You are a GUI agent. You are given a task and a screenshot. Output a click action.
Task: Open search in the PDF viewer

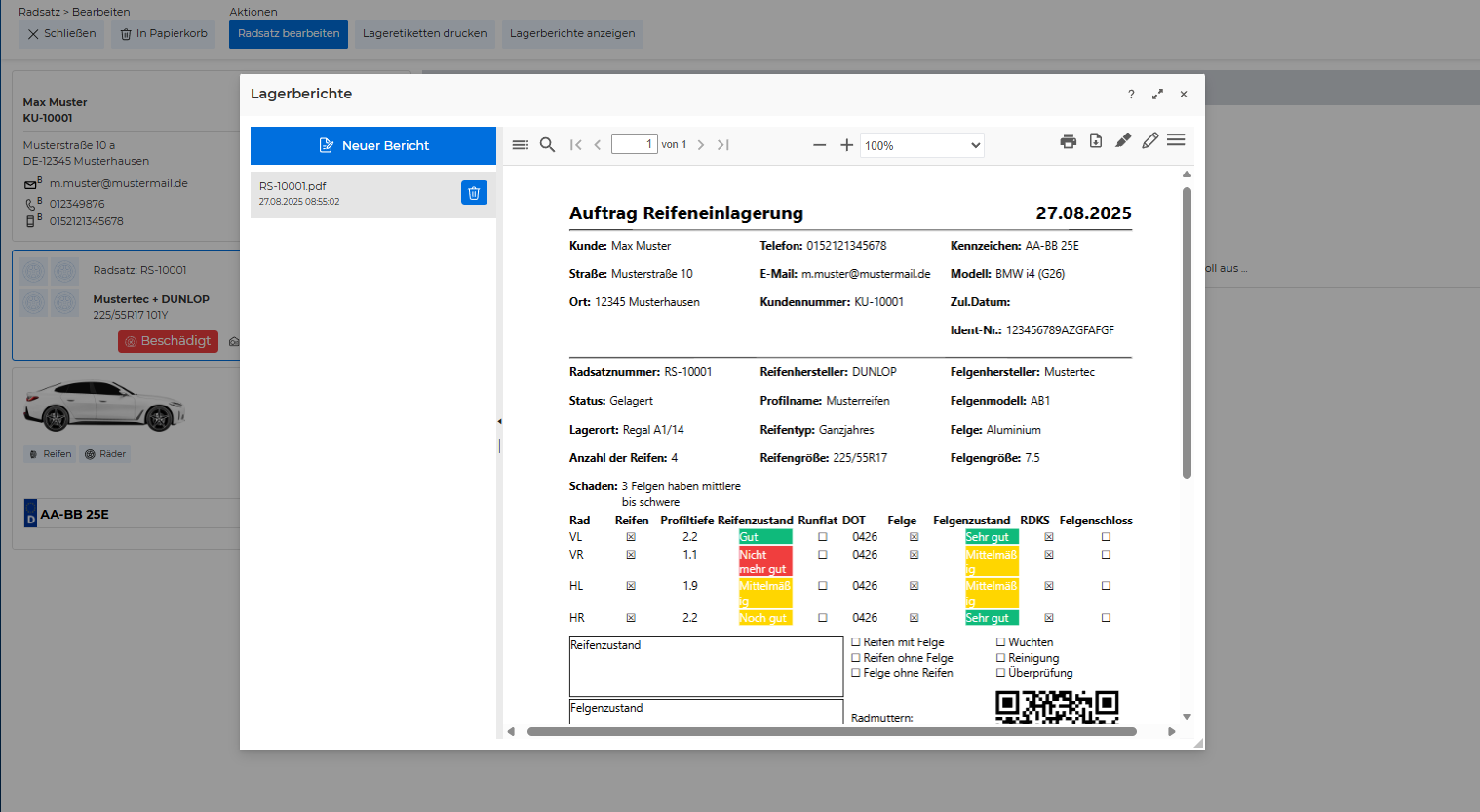[x=548, y=145]
